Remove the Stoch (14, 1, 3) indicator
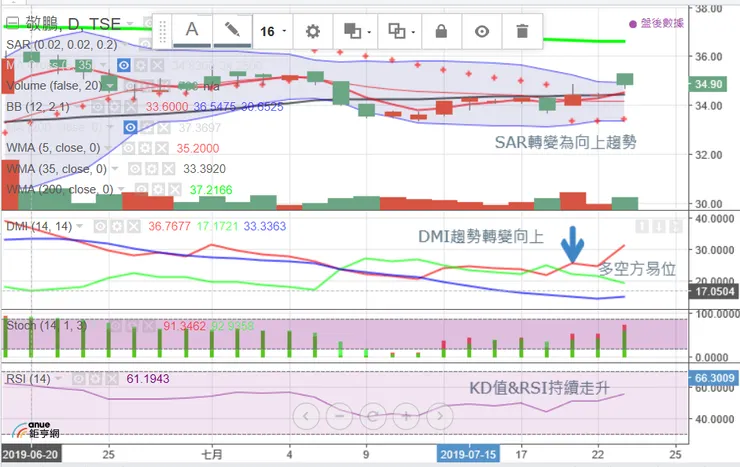Screen dimensions: 740x467 (149, 326)
